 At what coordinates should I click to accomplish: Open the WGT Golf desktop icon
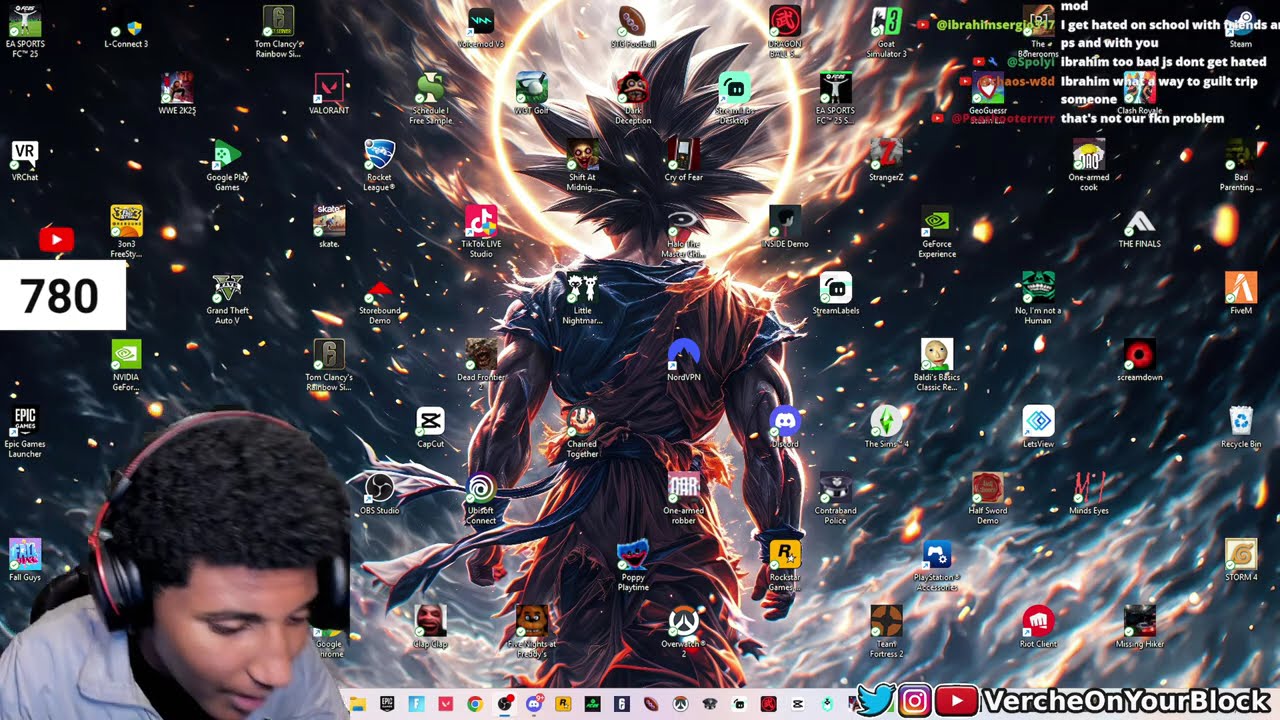coord(532,94)
